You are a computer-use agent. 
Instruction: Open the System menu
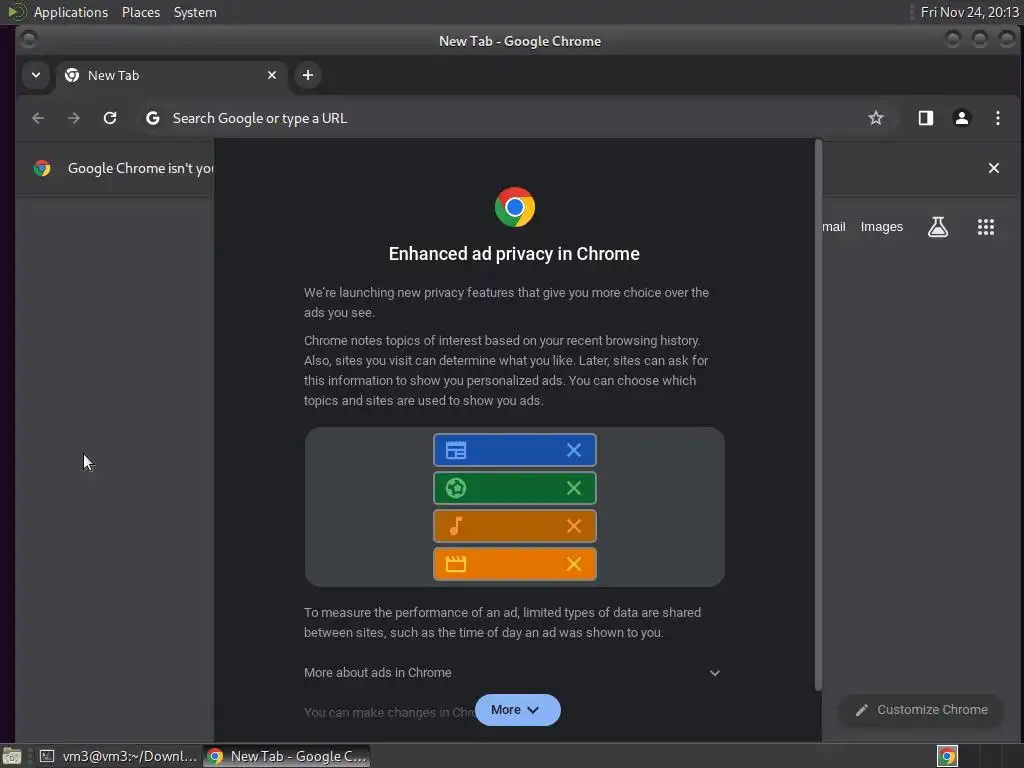(195, 12)
